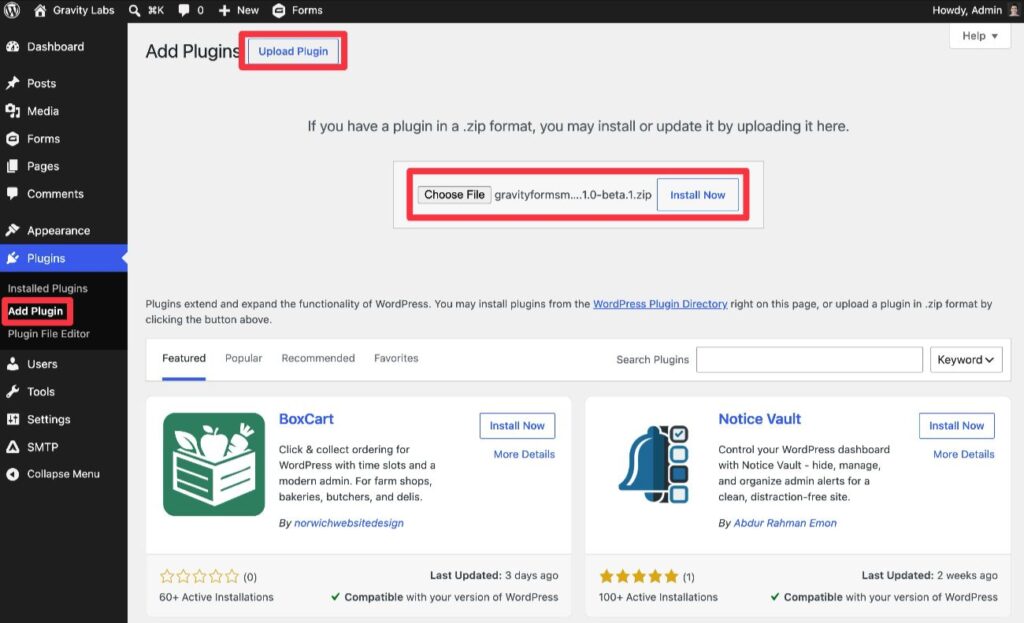Open the BoxCart title link
Image resolution: width=1024 pixels, height=623 pixels.
306,419
